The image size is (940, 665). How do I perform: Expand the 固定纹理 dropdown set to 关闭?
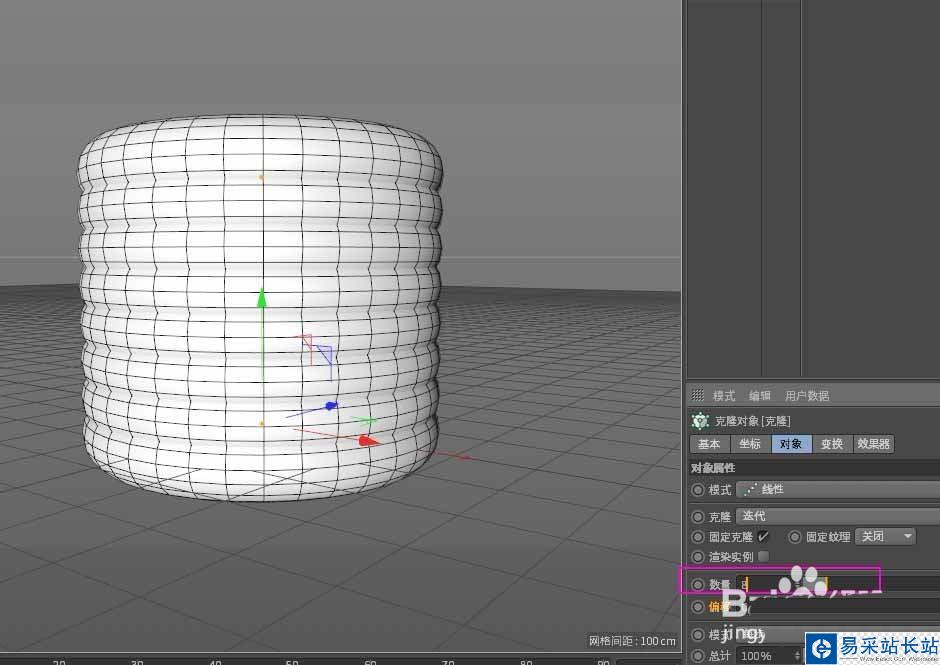point(885,537)
